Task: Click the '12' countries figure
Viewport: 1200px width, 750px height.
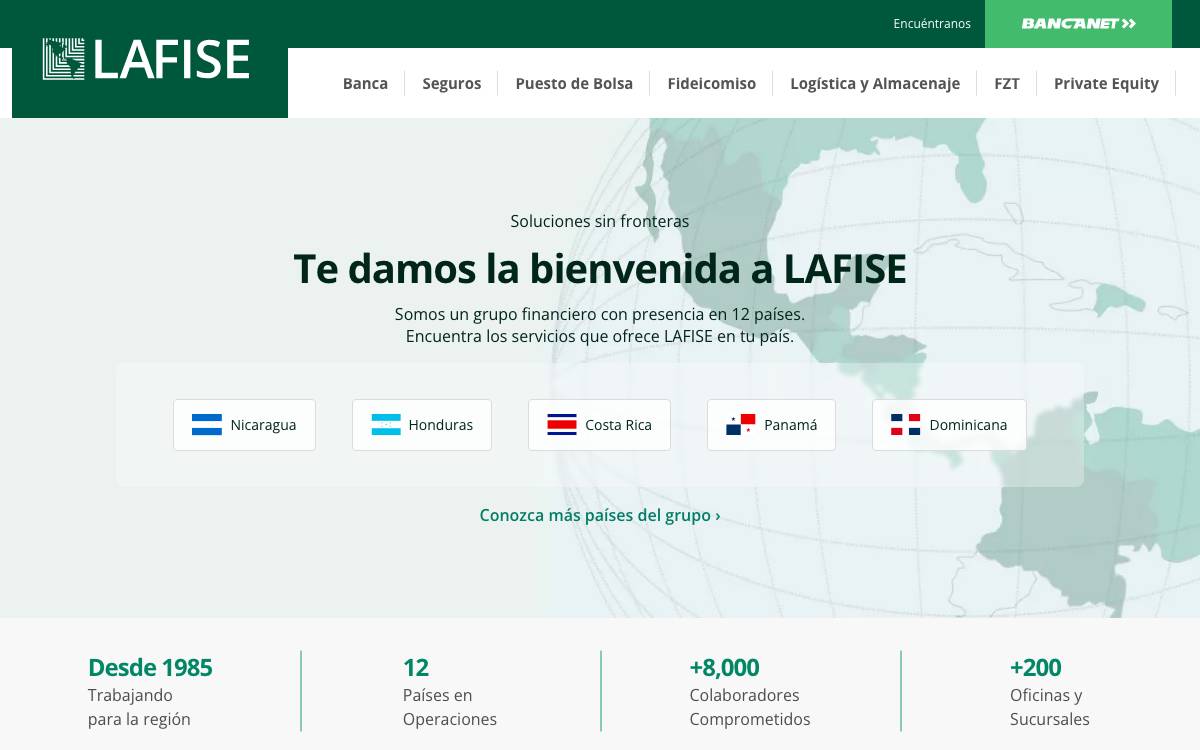Action: [416, 667]
